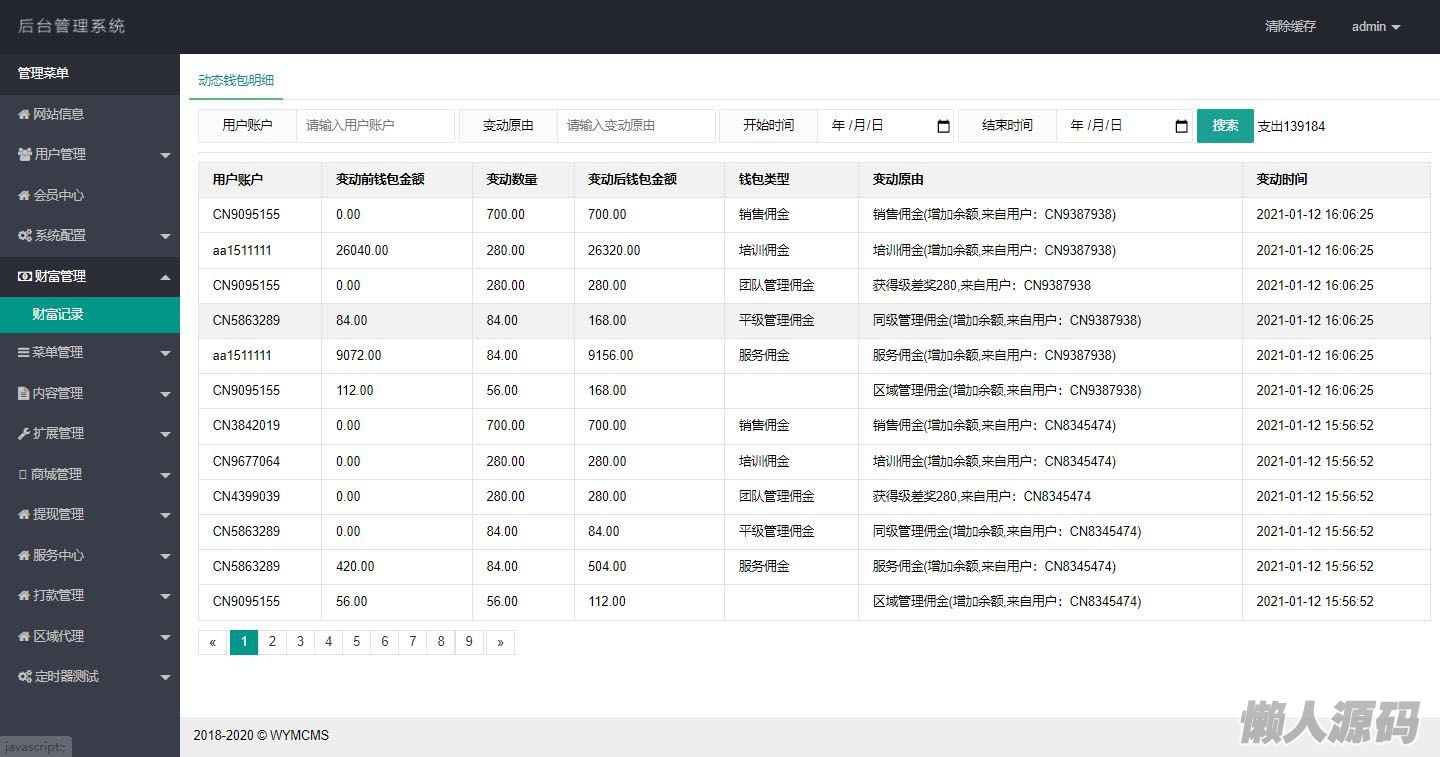Click the users icon beside 用户管理

point(25,154)
